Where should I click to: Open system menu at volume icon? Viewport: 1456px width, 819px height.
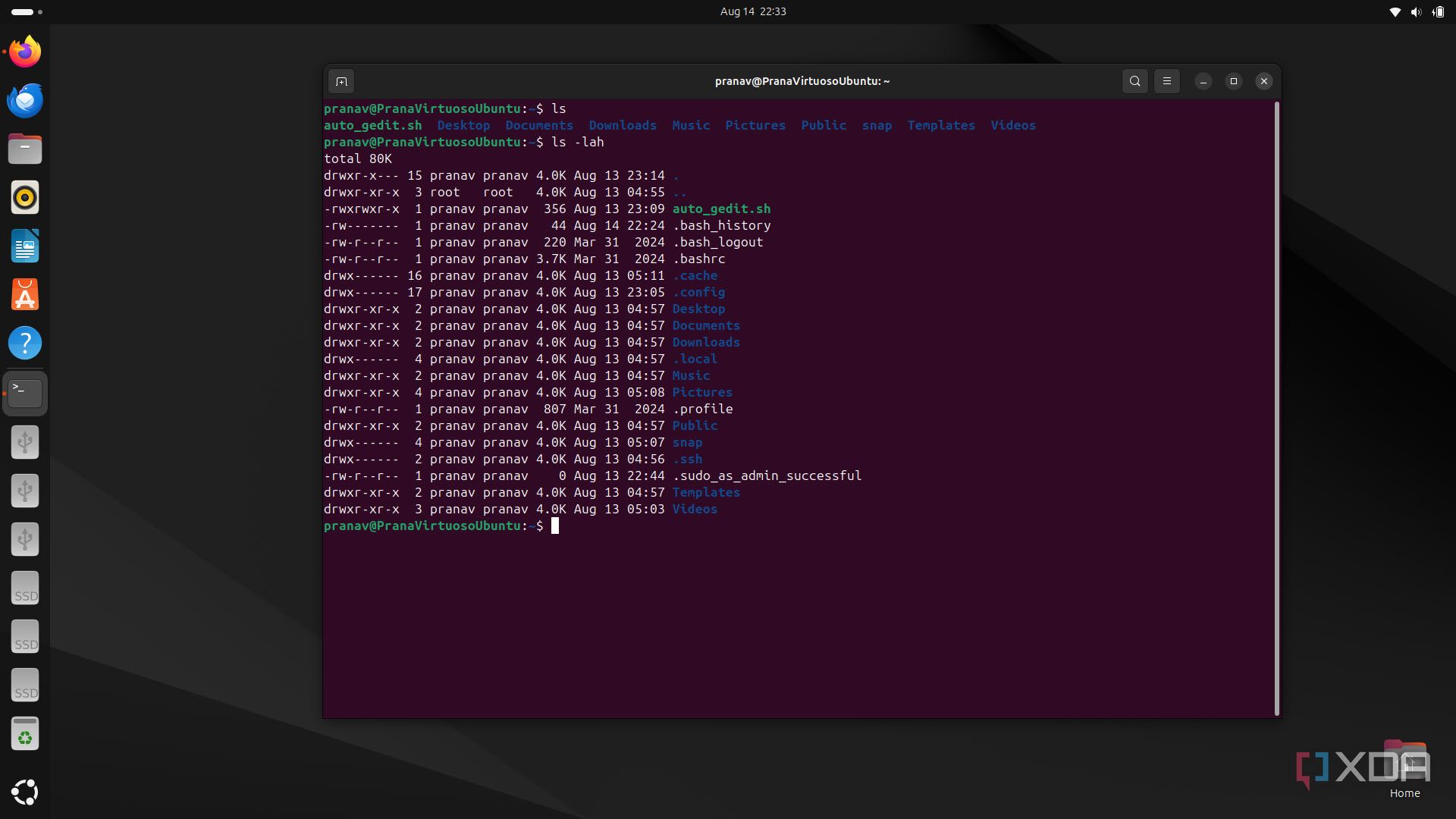[1416, 11]
